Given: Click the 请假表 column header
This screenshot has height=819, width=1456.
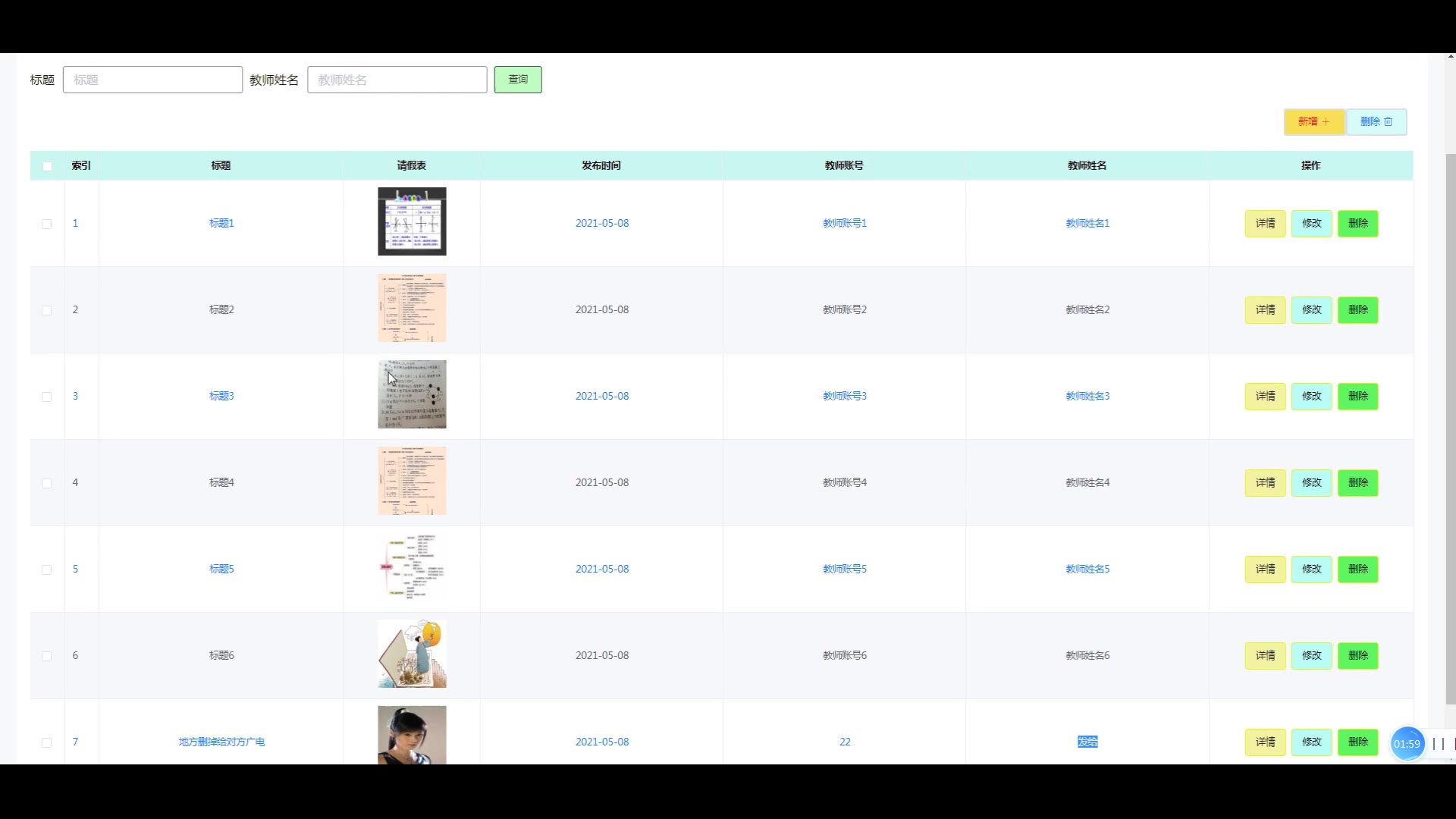Looking at the screenshot, I should [412, 165].
